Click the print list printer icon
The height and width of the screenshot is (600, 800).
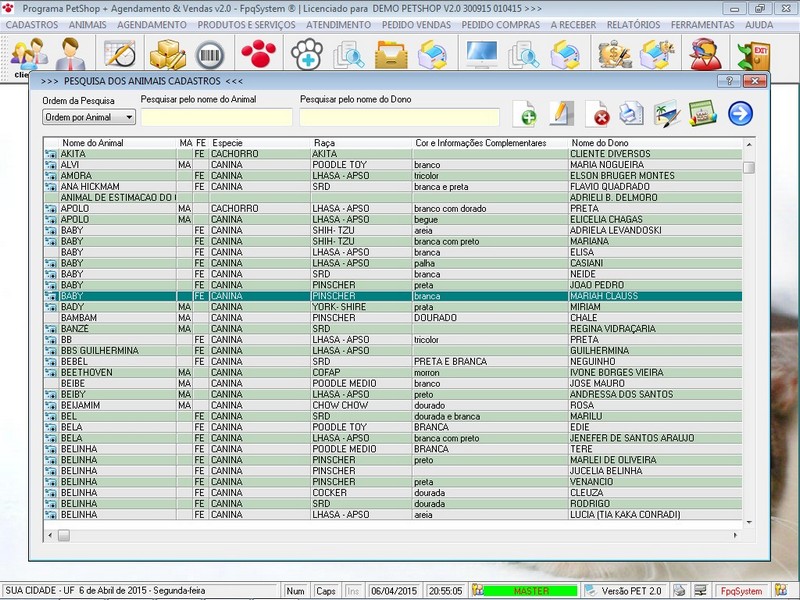[631, 114]
